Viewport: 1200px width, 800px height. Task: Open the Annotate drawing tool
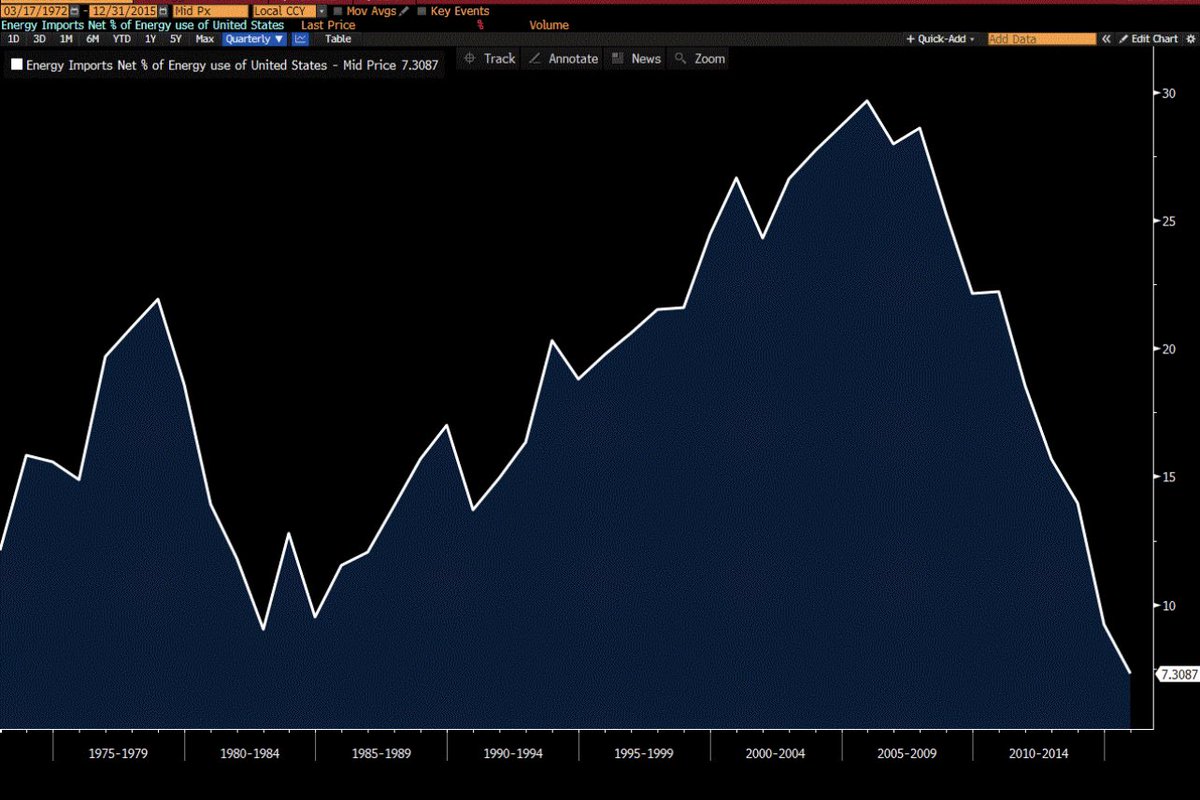563,59
